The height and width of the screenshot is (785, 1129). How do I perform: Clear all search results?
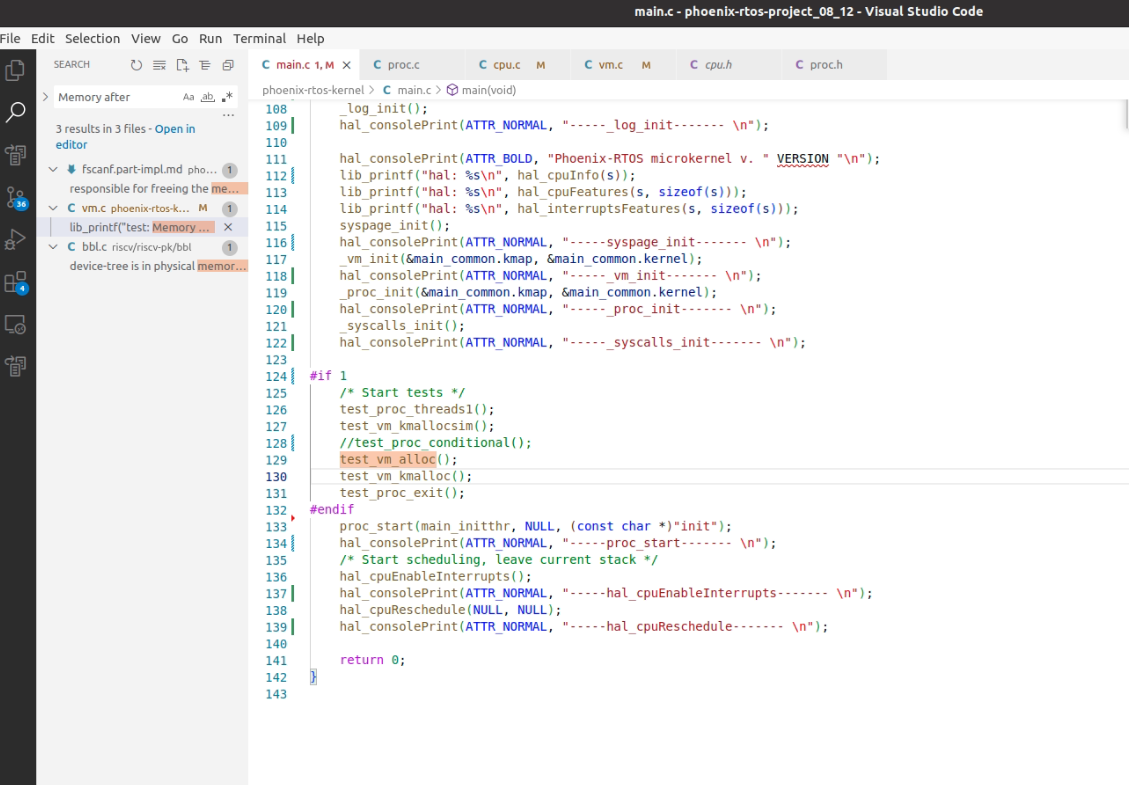click(x=159, y=63)
